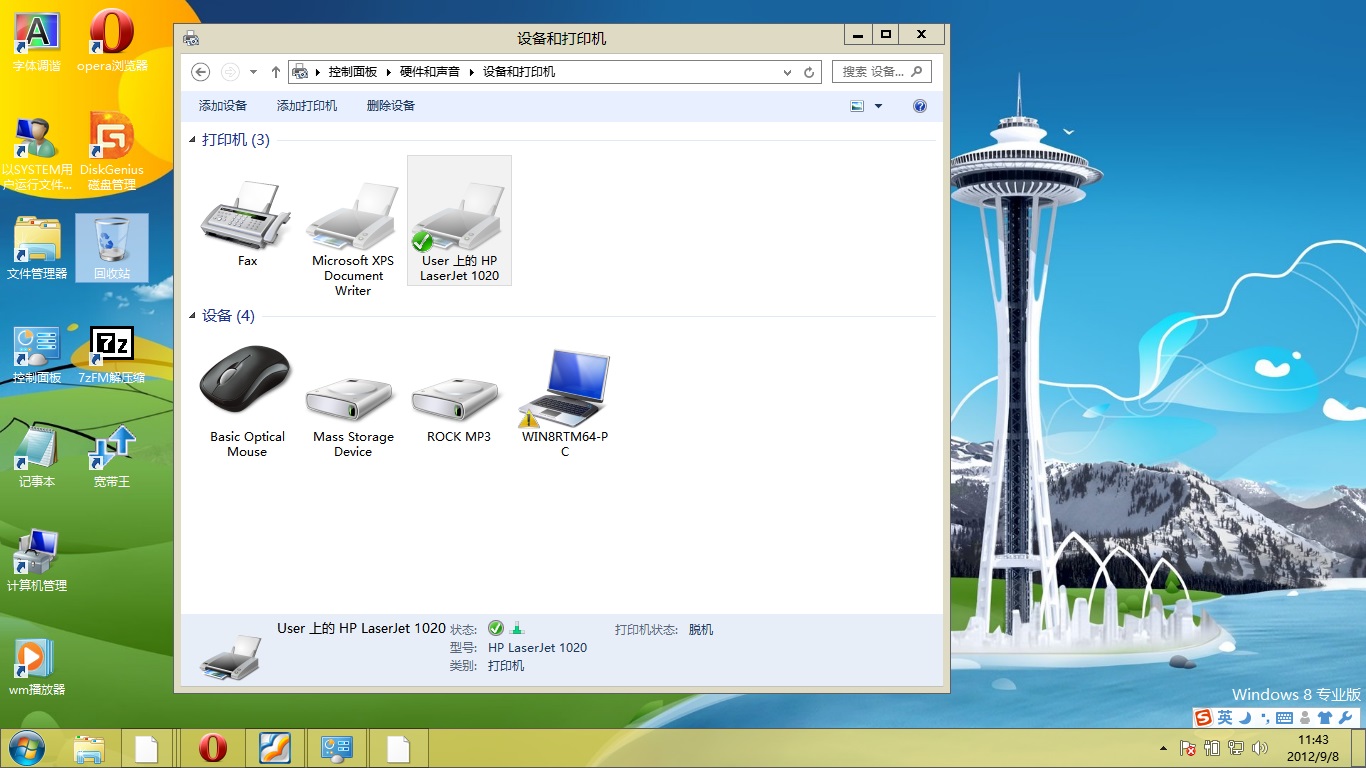The height and width of the screenshot is (768, 1366).
Task: Go to 控制面板 in the breadcrumb
Action: (x=353, y=72)
